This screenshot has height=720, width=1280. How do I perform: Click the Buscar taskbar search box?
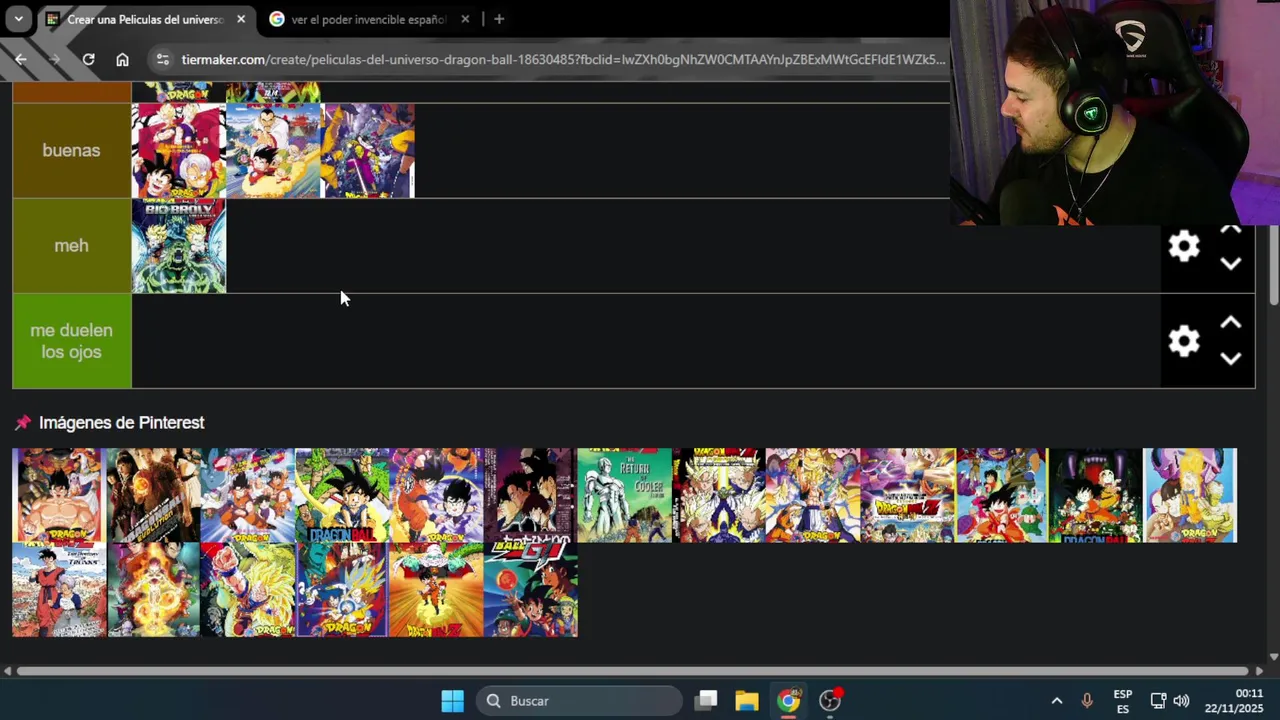580,701
